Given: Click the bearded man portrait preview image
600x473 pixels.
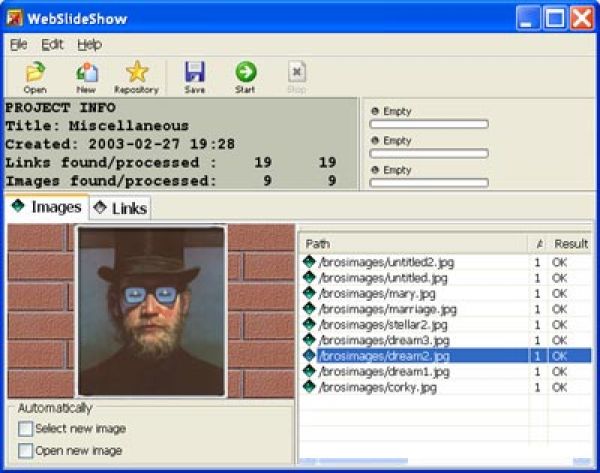Looking at the screenshot, I should (152, 311).
